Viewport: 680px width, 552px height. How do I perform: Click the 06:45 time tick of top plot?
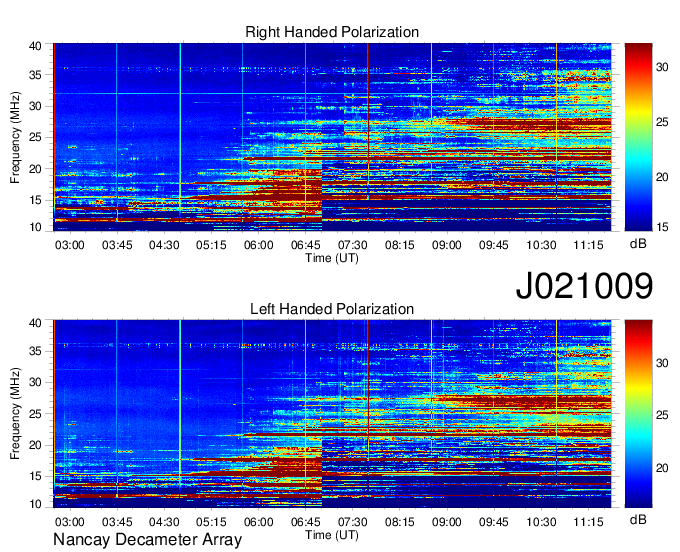coord(305,245)
